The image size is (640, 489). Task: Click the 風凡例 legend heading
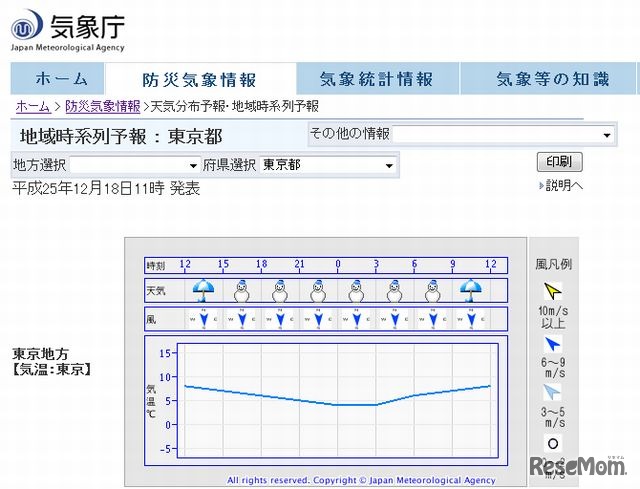[553, 265]
